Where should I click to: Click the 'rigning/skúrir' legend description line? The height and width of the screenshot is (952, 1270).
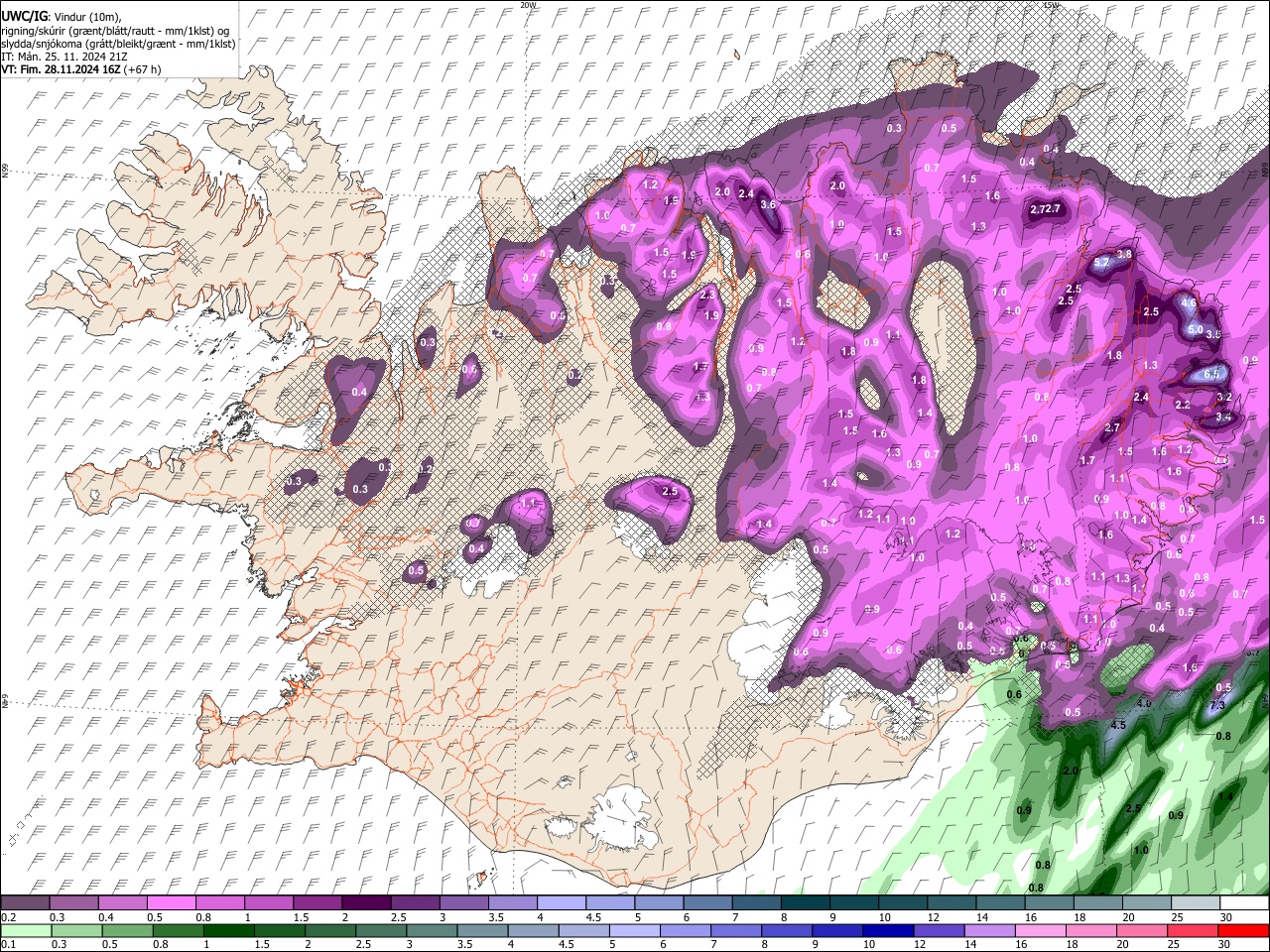pos(115,31)
